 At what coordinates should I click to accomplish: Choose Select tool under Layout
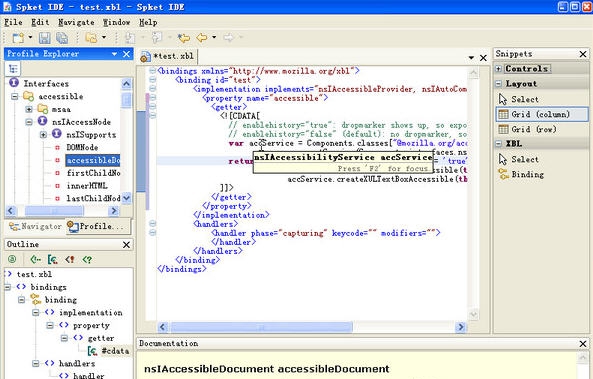tap(541, 99)
